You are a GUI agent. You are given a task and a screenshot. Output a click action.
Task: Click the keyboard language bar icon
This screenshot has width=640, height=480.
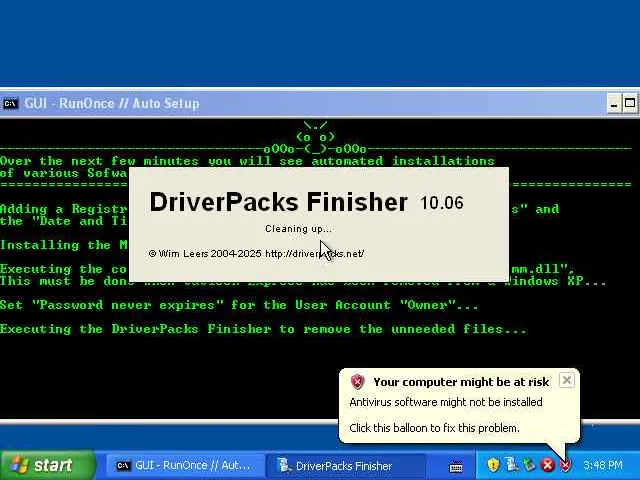coord(456,466)
